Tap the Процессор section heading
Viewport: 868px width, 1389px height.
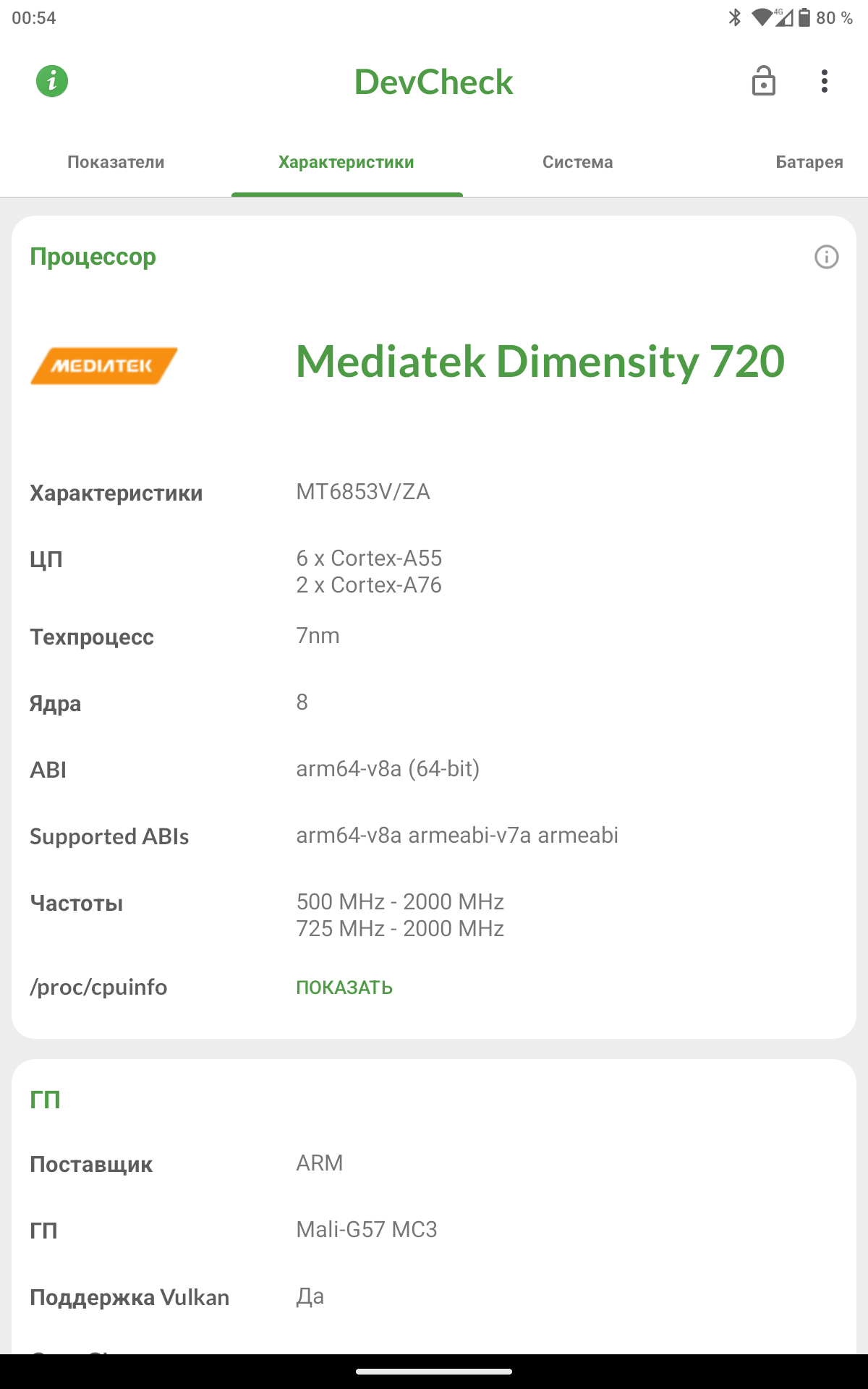[93, 257]
